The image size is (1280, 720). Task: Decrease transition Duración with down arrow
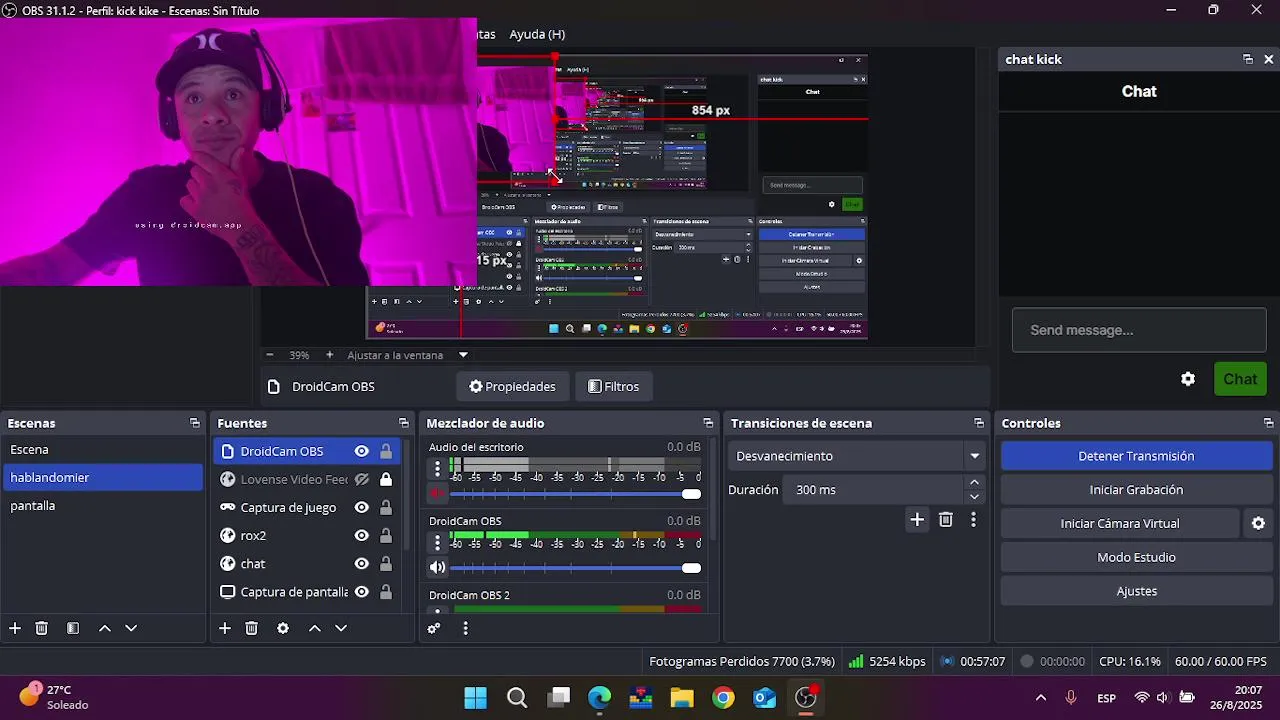tap(974, 496)
